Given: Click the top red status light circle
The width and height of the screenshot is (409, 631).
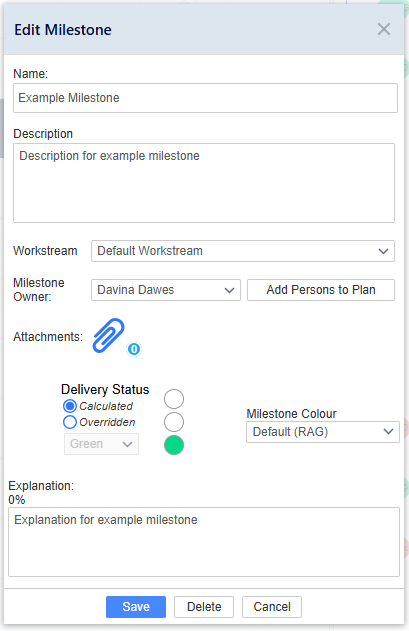Looking at the screenshot, I should pyautogui.click(x=174, y=399).
